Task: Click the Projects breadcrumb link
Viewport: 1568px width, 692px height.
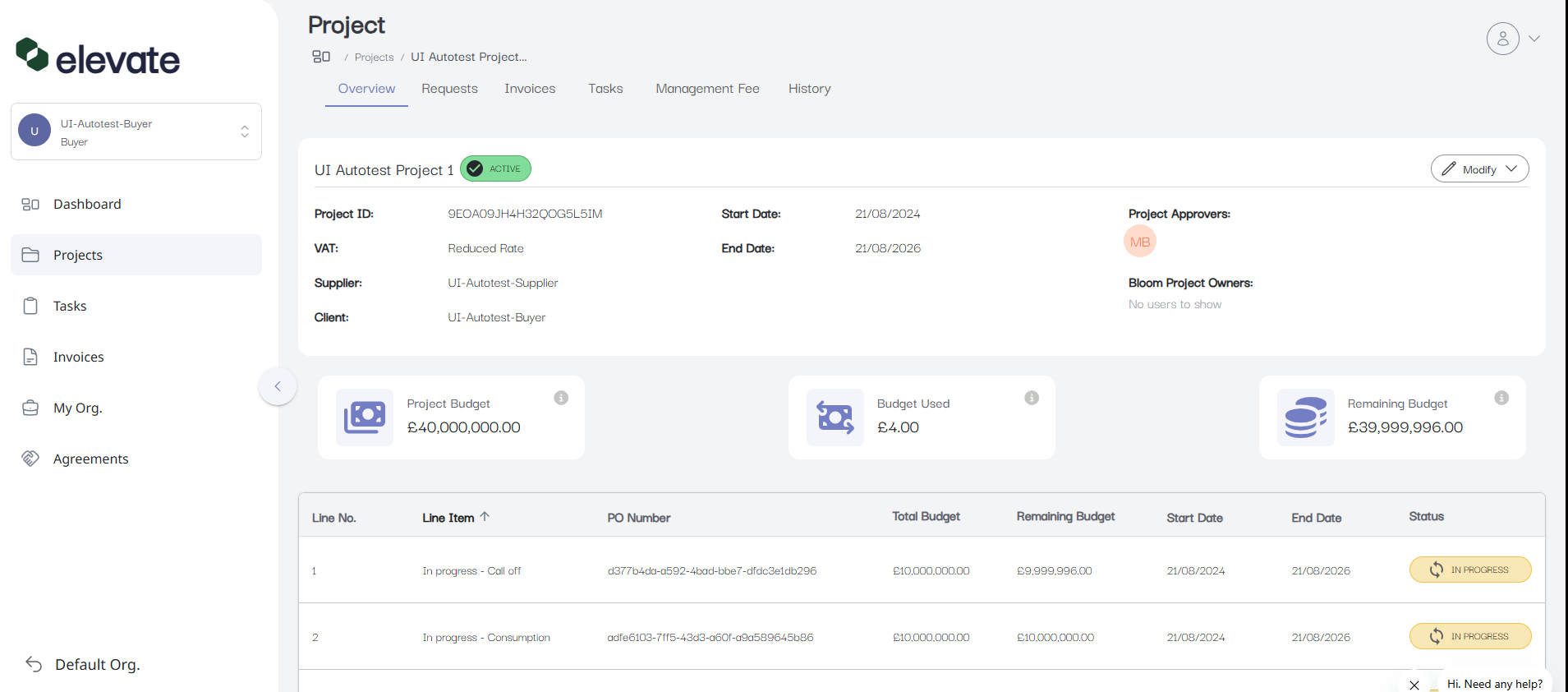Action: tap(374, 58)
